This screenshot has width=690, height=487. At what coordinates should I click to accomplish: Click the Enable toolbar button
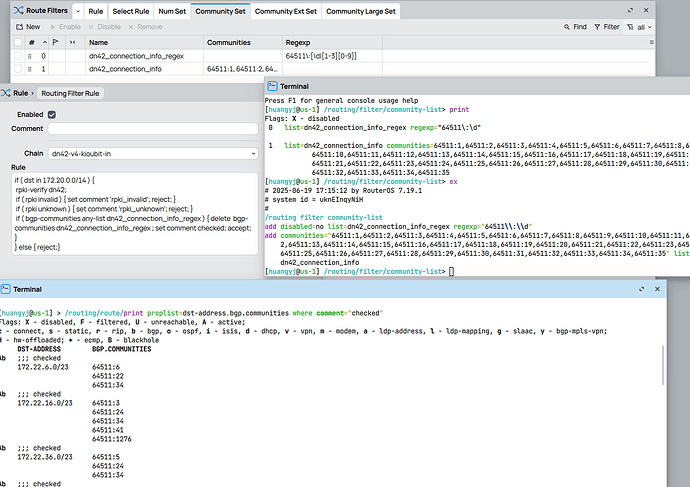tap(66, 27)
